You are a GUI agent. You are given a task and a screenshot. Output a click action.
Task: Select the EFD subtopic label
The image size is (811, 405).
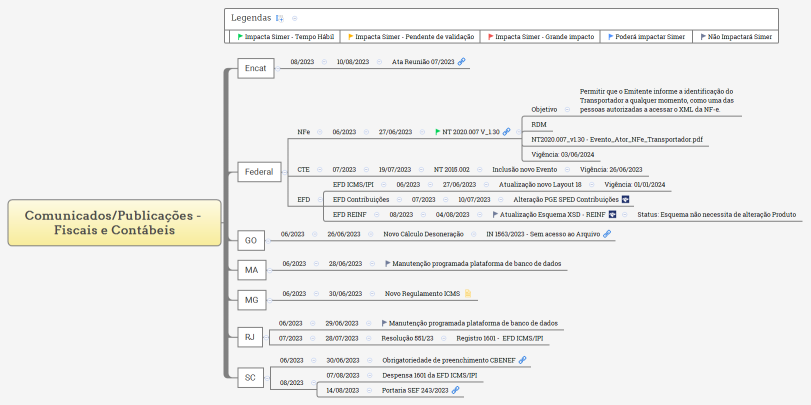tap(304, 199)
